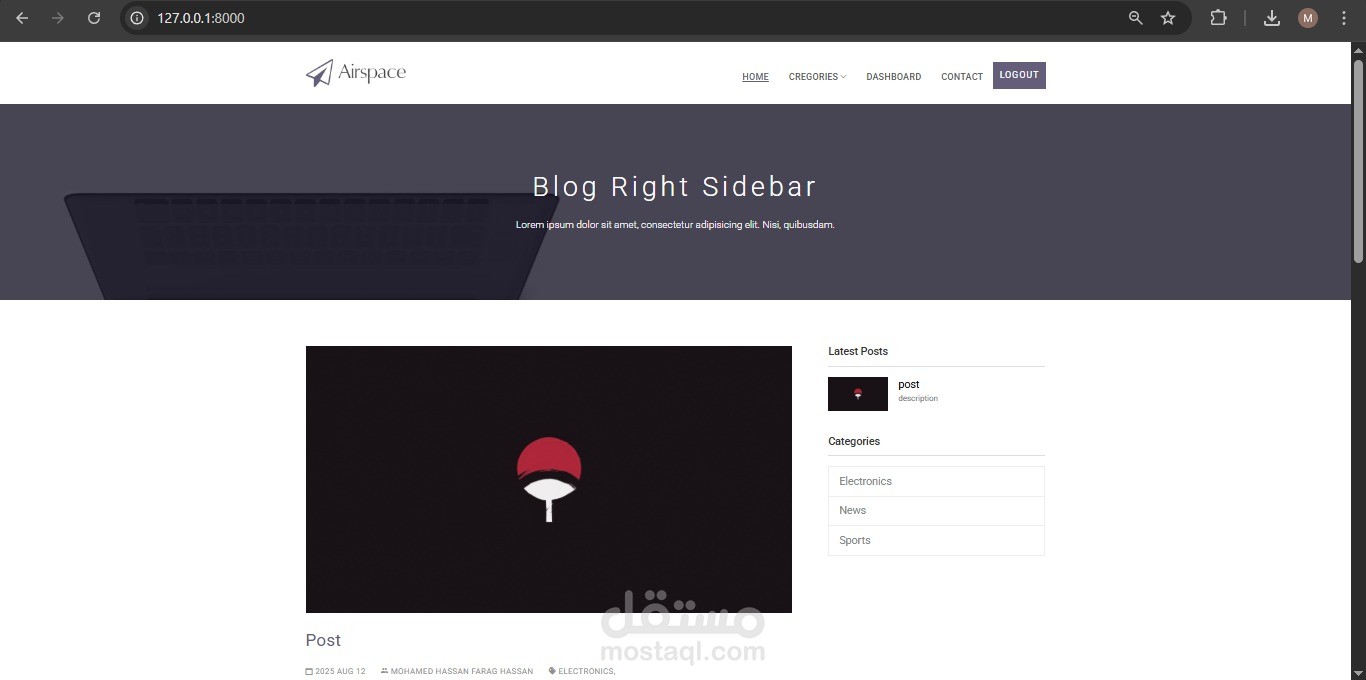Select the News category in sidebar
This screenshot has height=680, width=1366.
click(x=936, y=510)
